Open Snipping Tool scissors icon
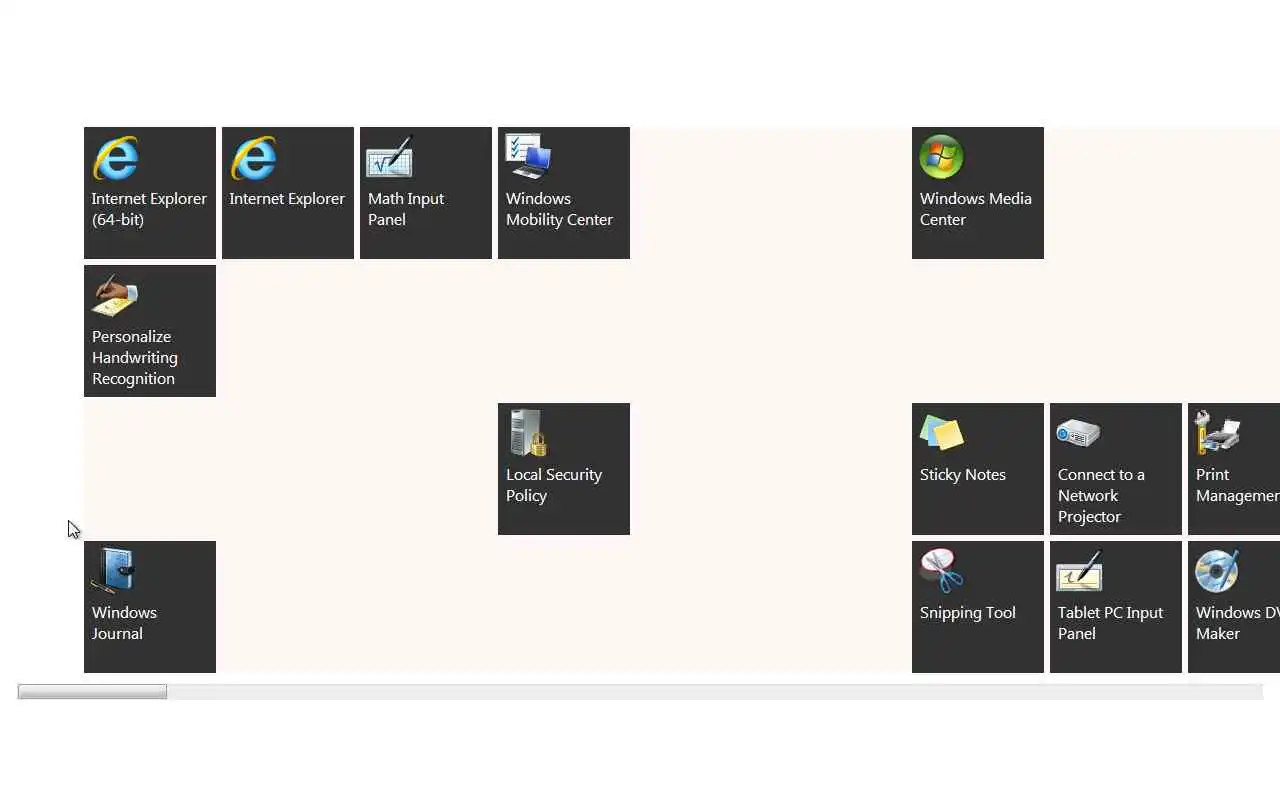Viewport: 1280px width, 800px height. 942,572
